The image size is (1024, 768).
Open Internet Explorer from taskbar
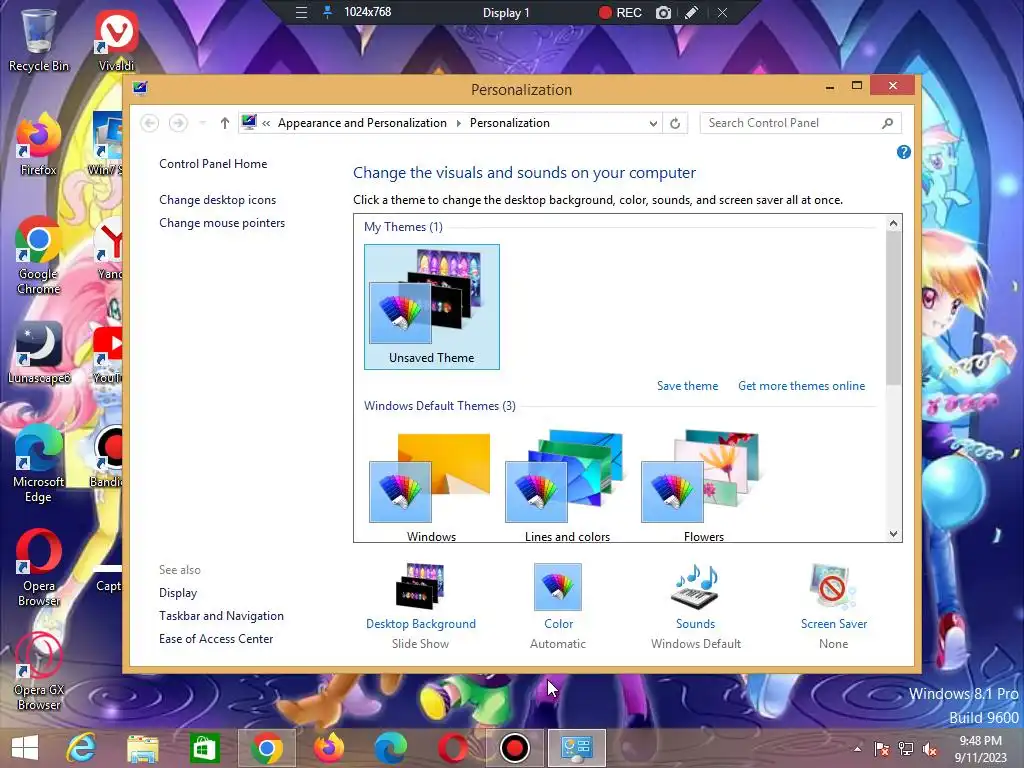[x=81, y=748]
